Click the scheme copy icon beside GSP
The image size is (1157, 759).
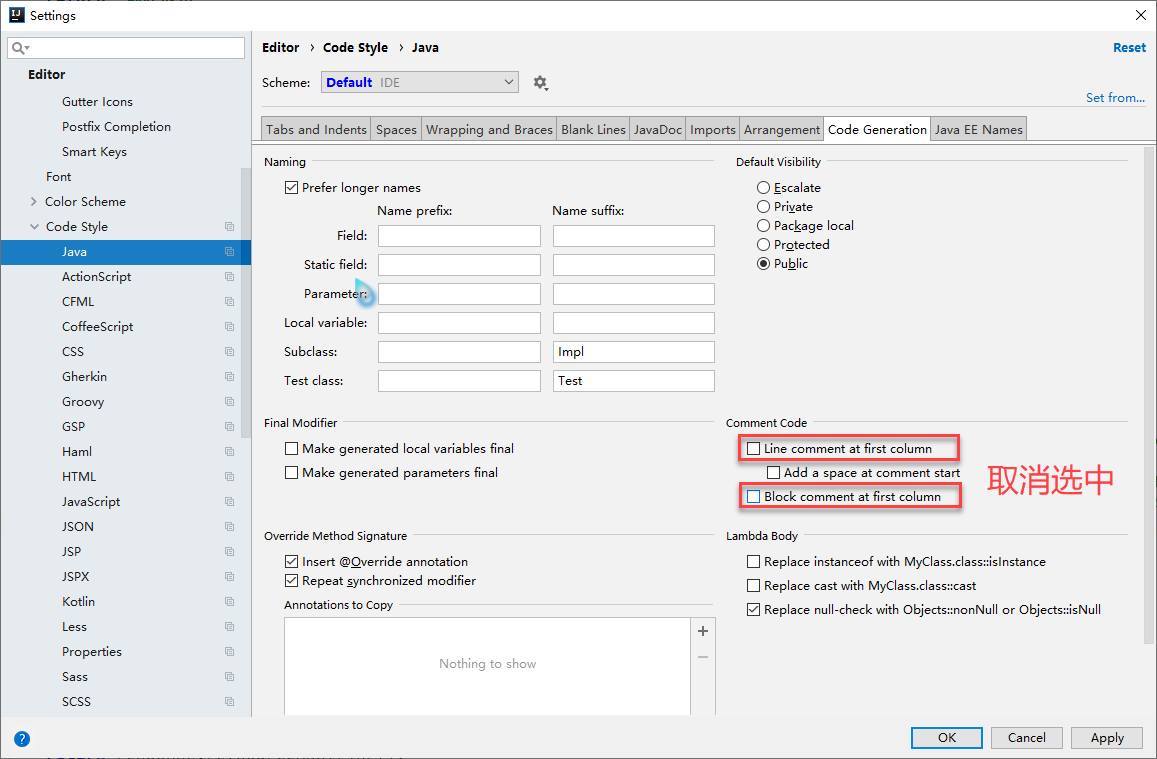[229, 427]
